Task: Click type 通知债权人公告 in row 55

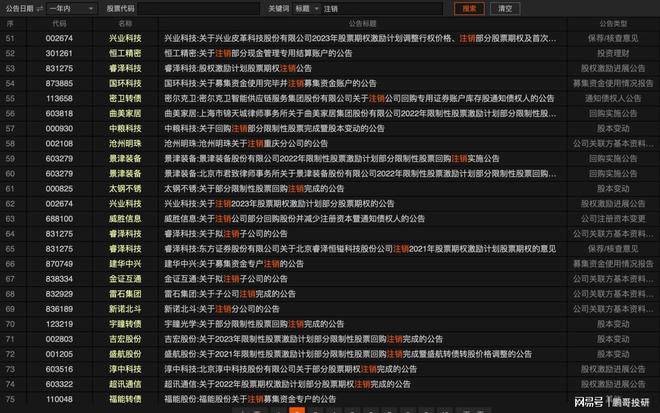Action: 613,99
